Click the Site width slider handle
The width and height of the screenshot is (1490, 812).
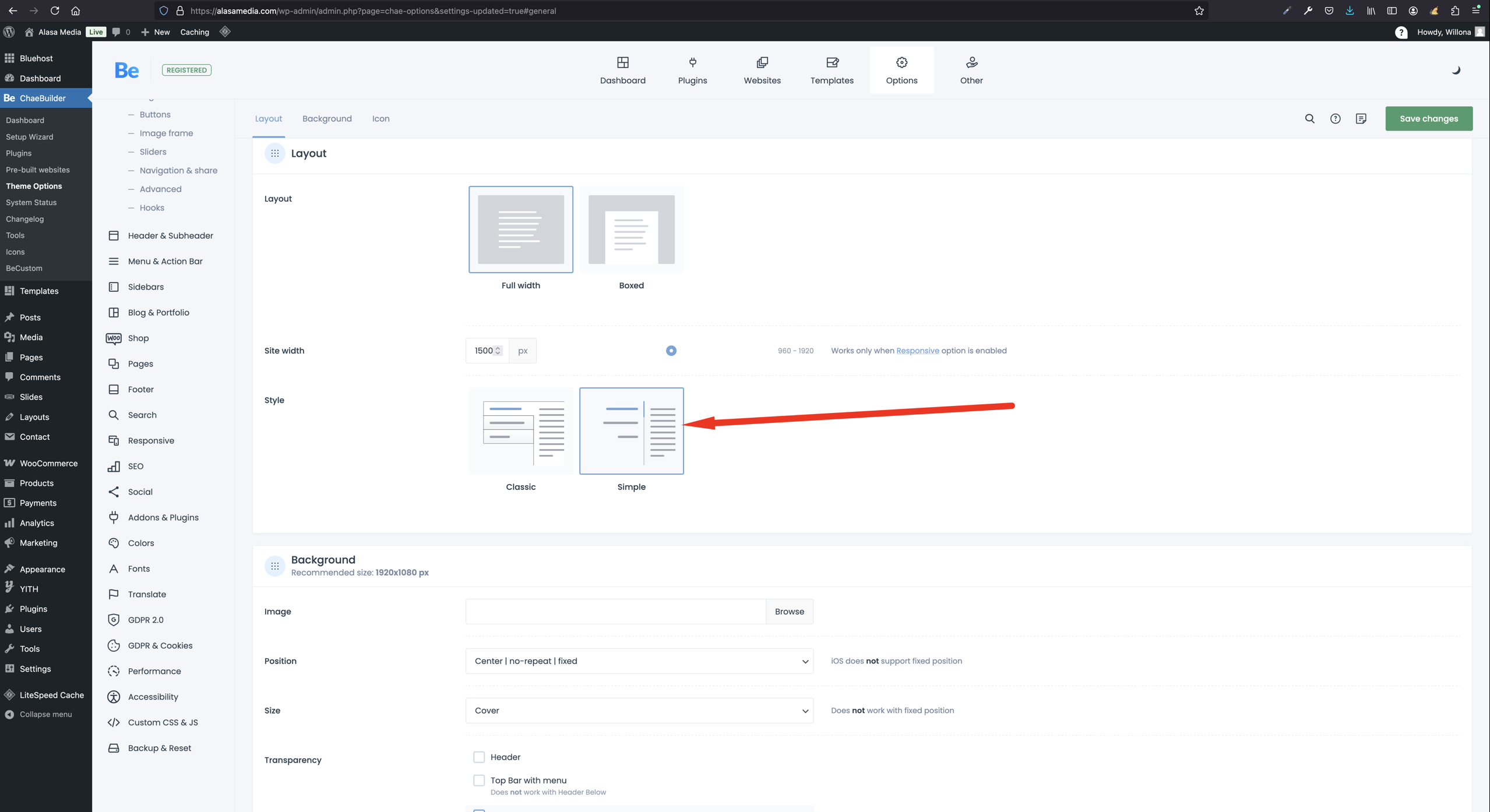pyautogui.click(x=671, y=351)
